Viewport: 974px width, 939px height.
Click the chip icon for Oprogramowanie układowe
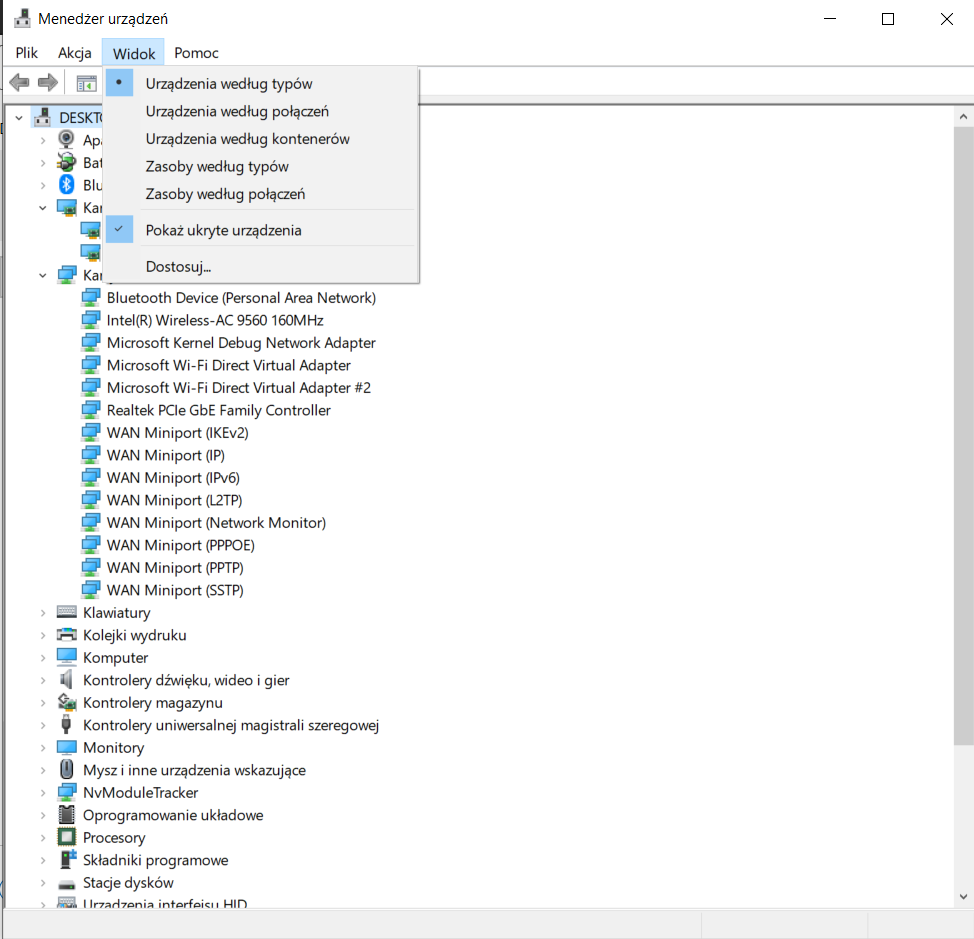66,815
